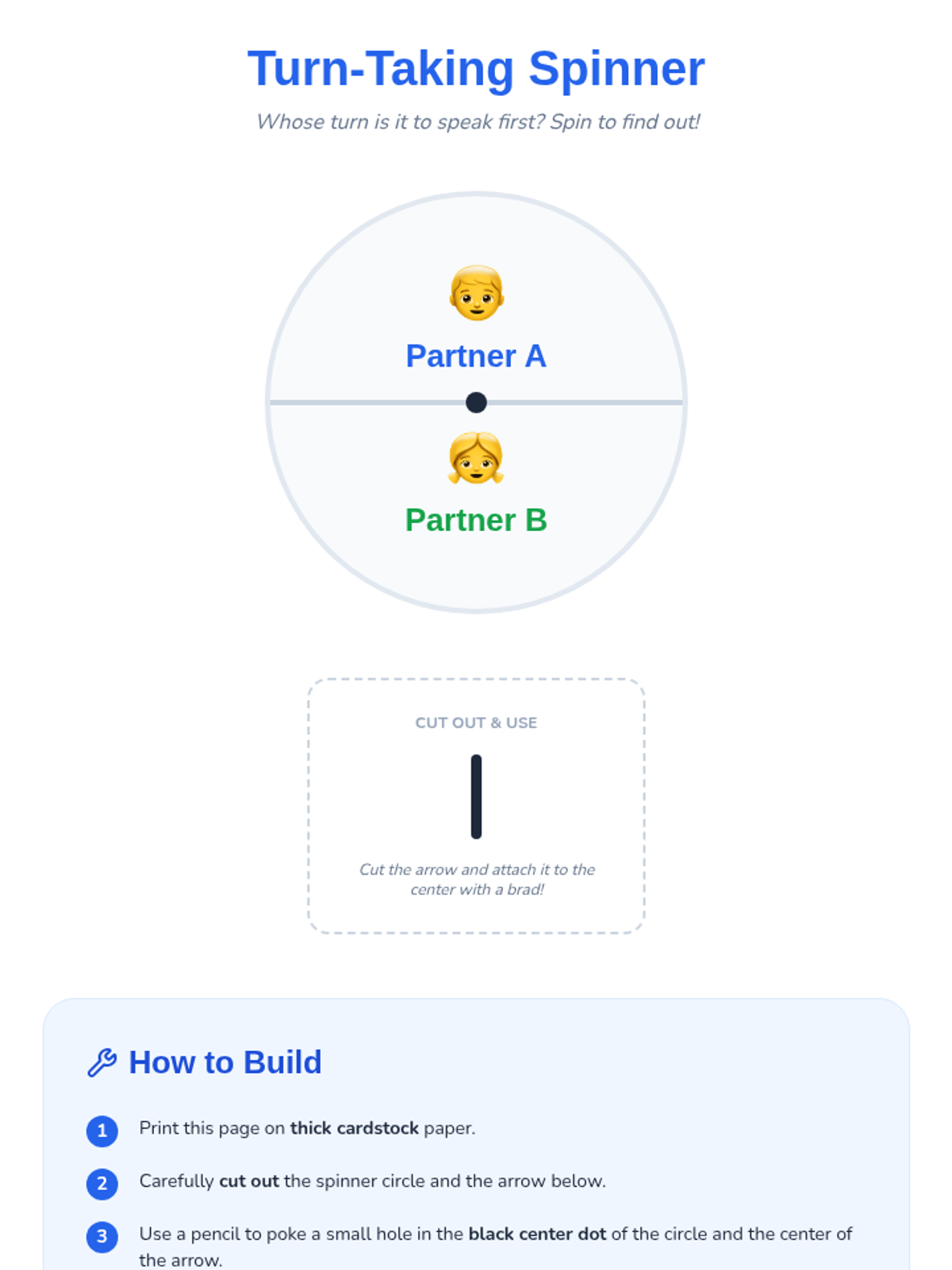Screen dimensions: 952x1270
Task: Click the black center dot of spinner
Action: [476, 402]
